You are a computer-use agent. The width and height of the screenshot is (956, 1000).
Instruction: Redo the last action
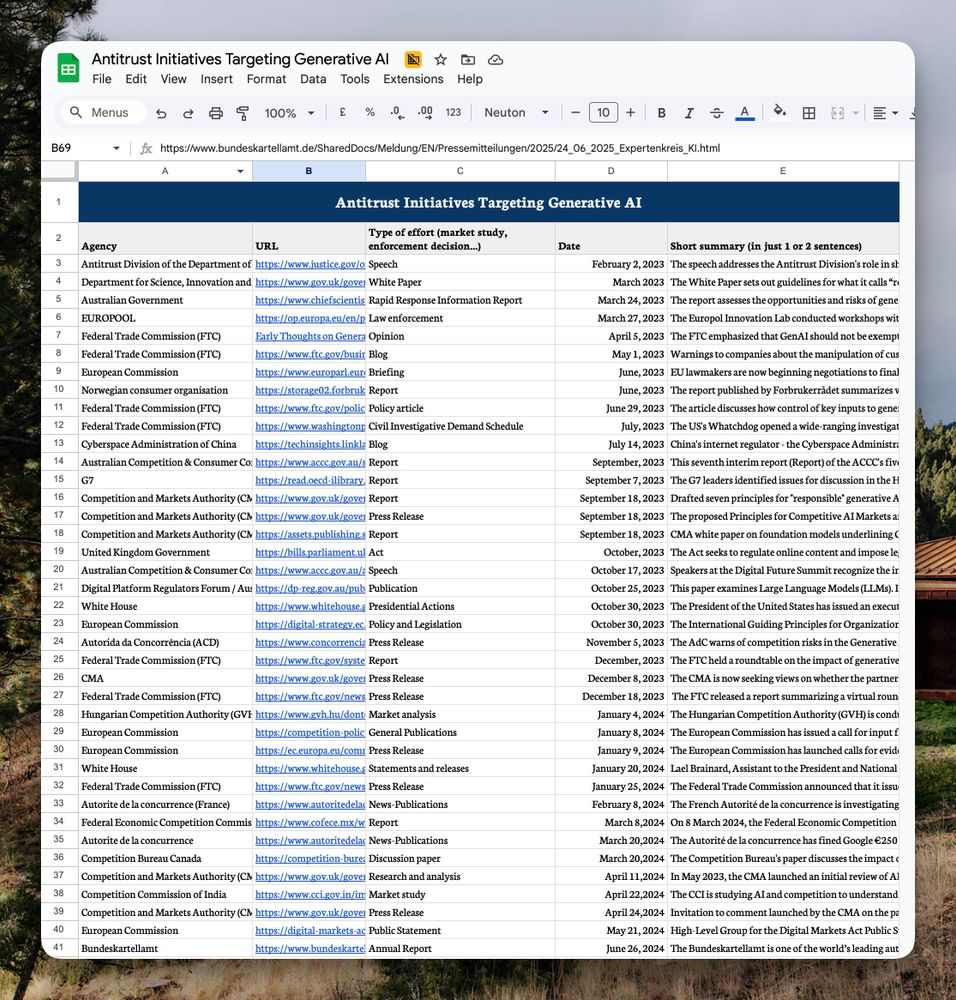pos(188,113)
